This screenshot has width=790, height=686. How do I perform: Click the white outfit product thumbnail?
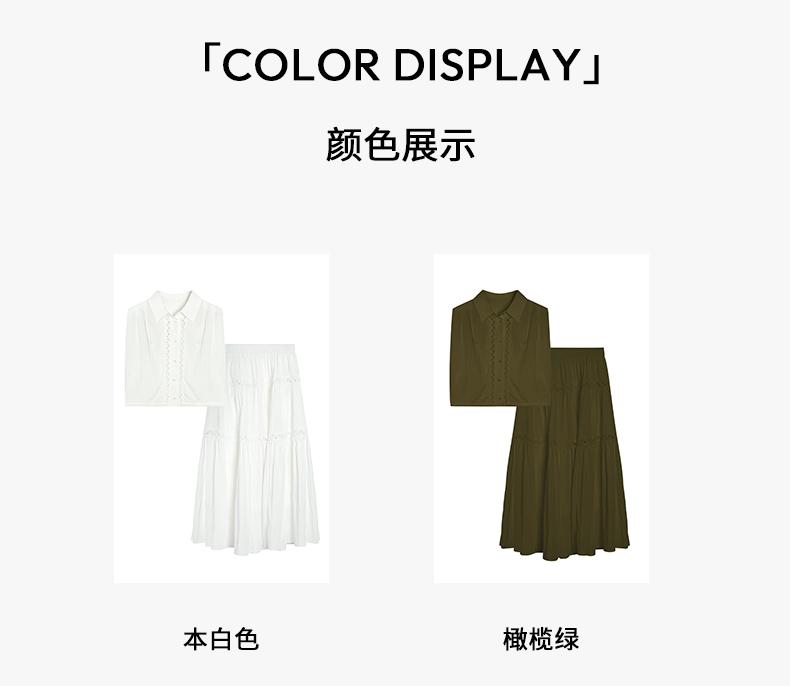(222, 419)
